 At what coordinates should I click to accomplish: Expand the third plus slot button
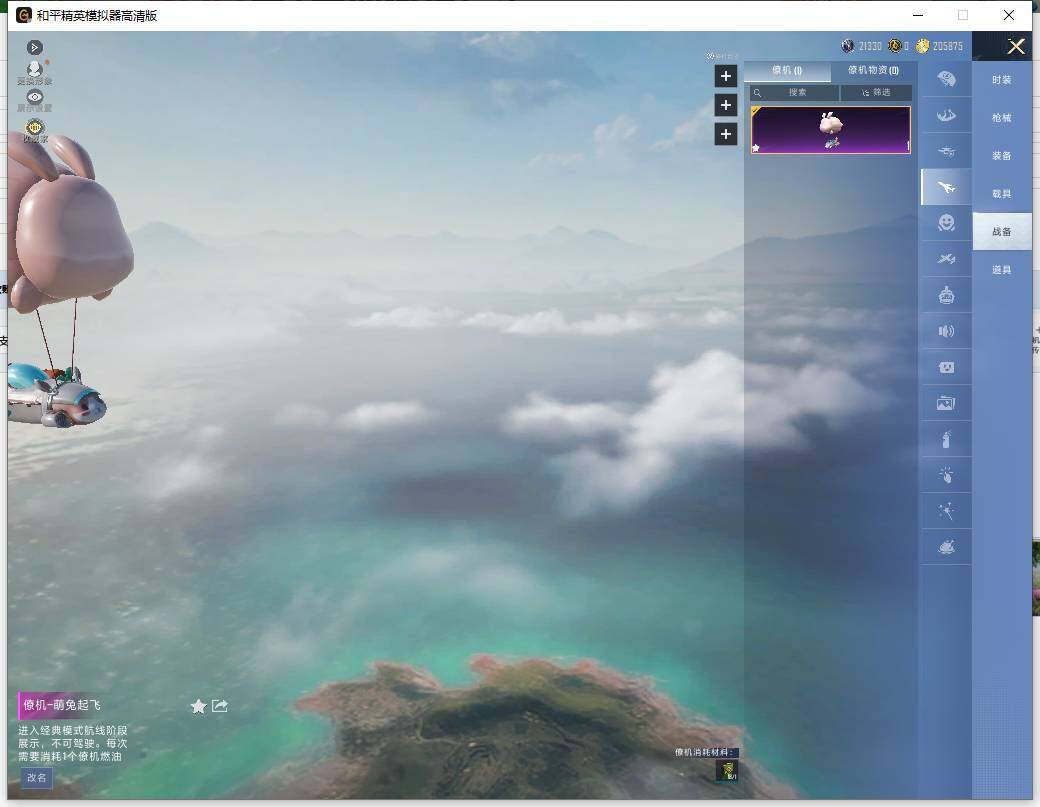tap(726, 135)
